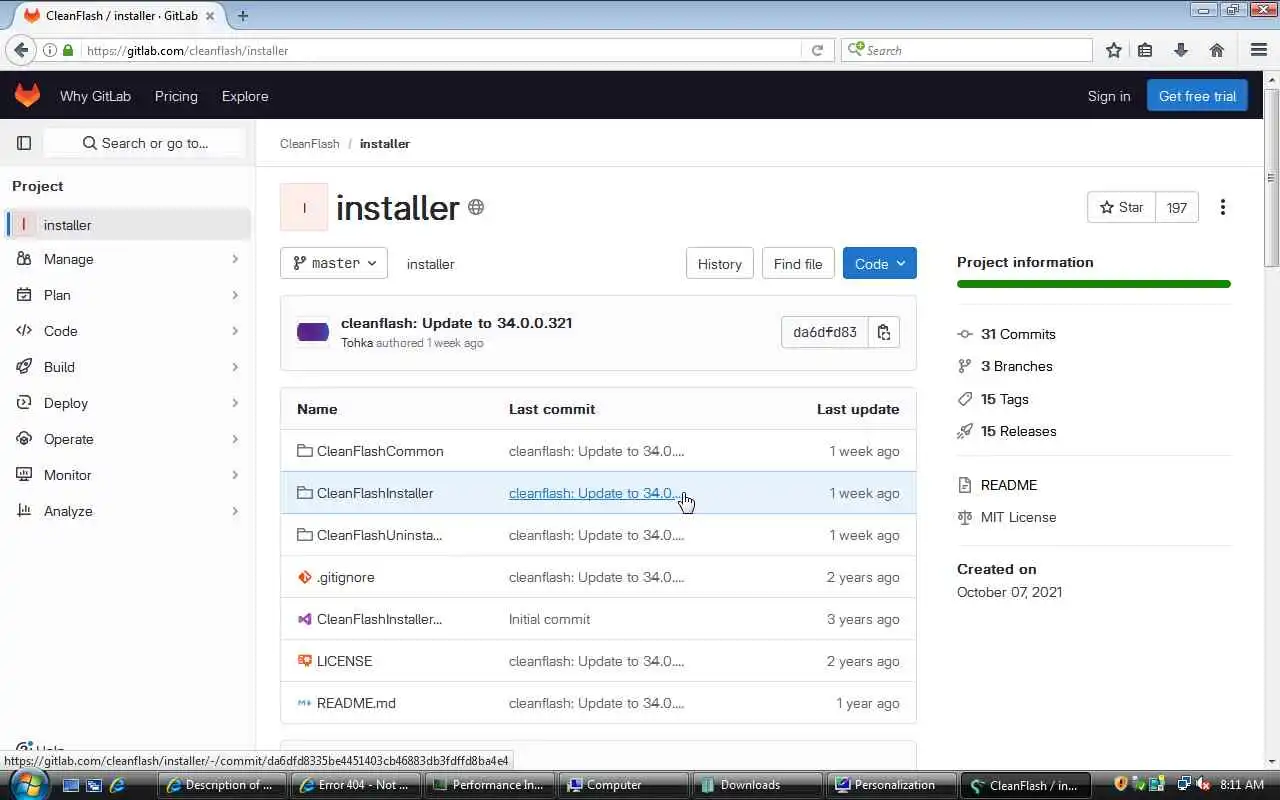Image resolution: width=1280 pixels, height=800 pixels.
Task: Click the 197 star count
Action: coord(1177,207)
